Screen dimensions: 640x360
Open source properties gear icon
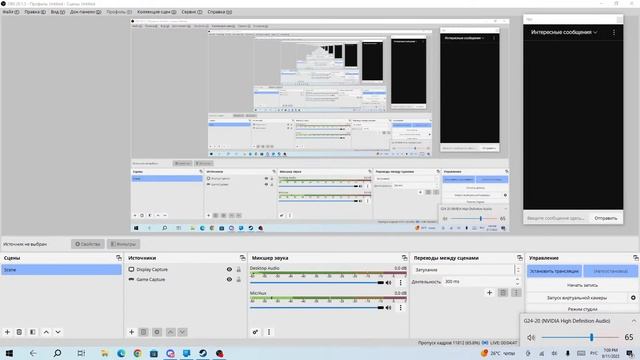[x=157, y=332]
